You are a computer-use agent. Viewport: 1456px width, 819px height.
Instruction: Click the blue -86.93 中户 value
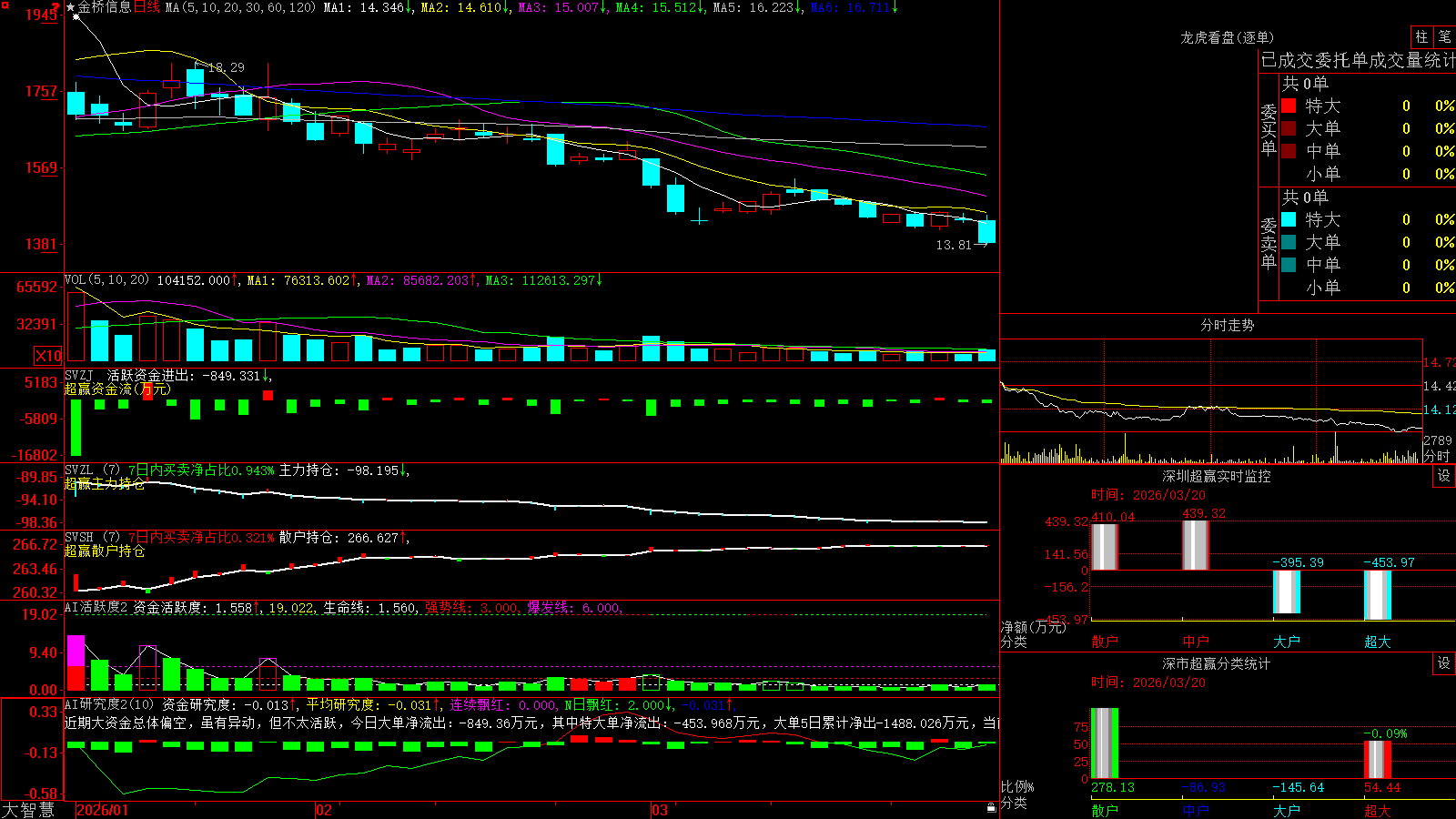pos(1203,787)
